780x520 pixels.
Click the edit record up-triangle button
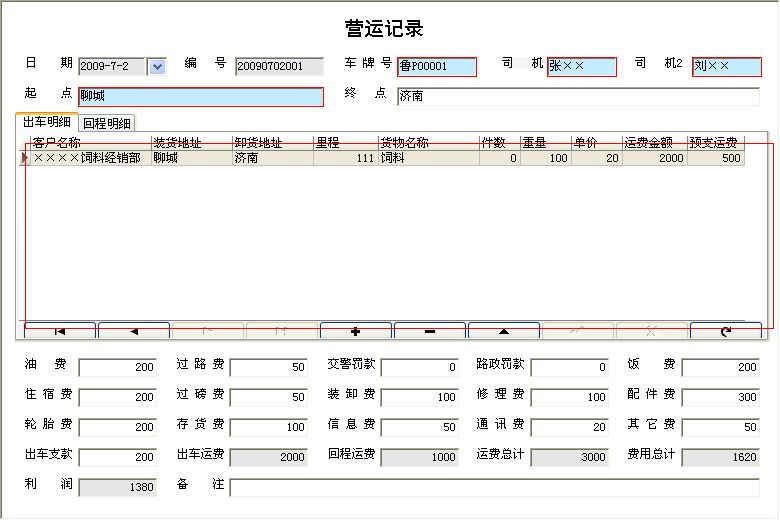pyautogui.click(x=504, y=330)
